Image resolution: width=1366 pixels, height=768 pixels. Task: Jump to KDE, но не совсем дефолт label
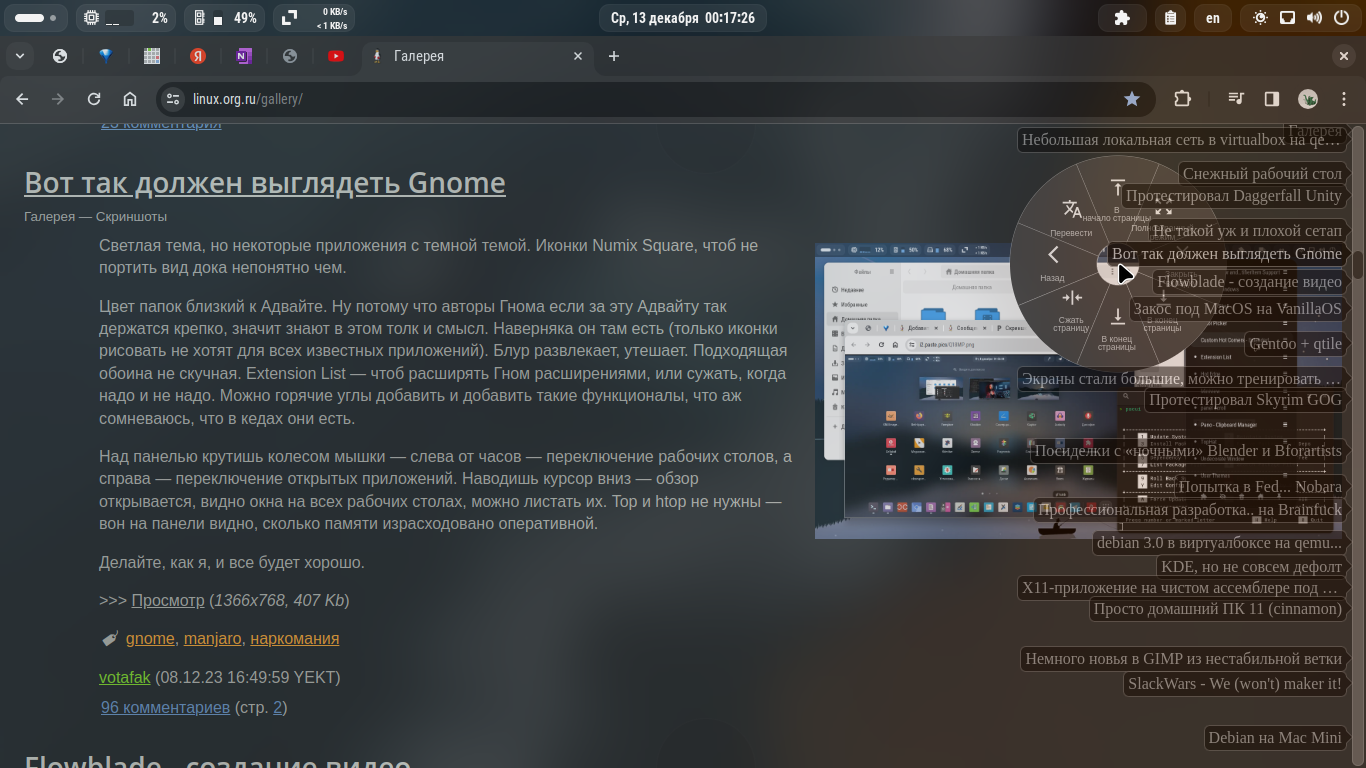(x=1251, y=566)
